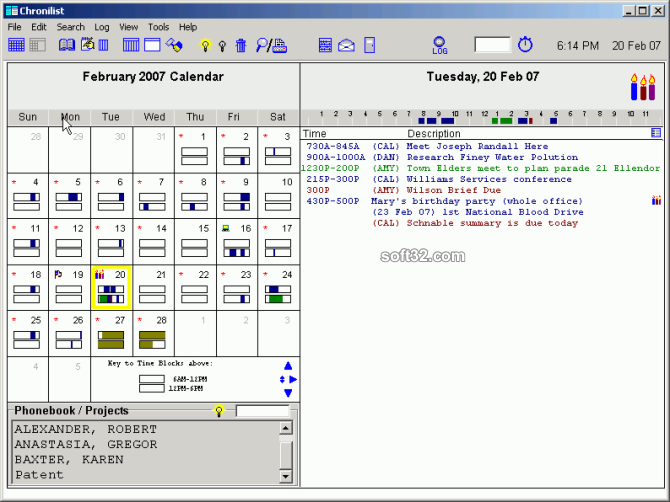Click the magnifying glass search icon
Viewport: 670px width, 502px height.
click(261, 45)
